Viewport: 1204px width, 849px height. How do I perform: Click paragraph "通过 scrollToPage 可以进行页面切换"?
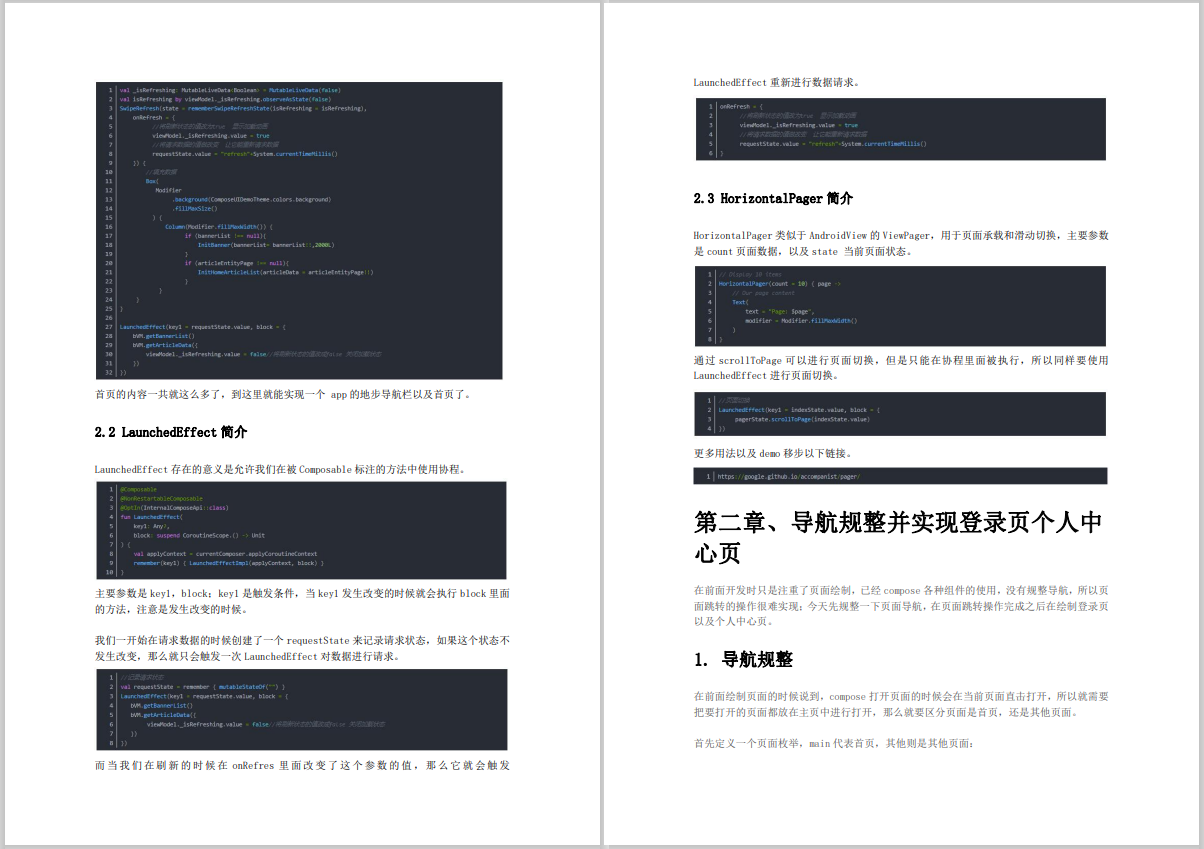tap(901, 367)
